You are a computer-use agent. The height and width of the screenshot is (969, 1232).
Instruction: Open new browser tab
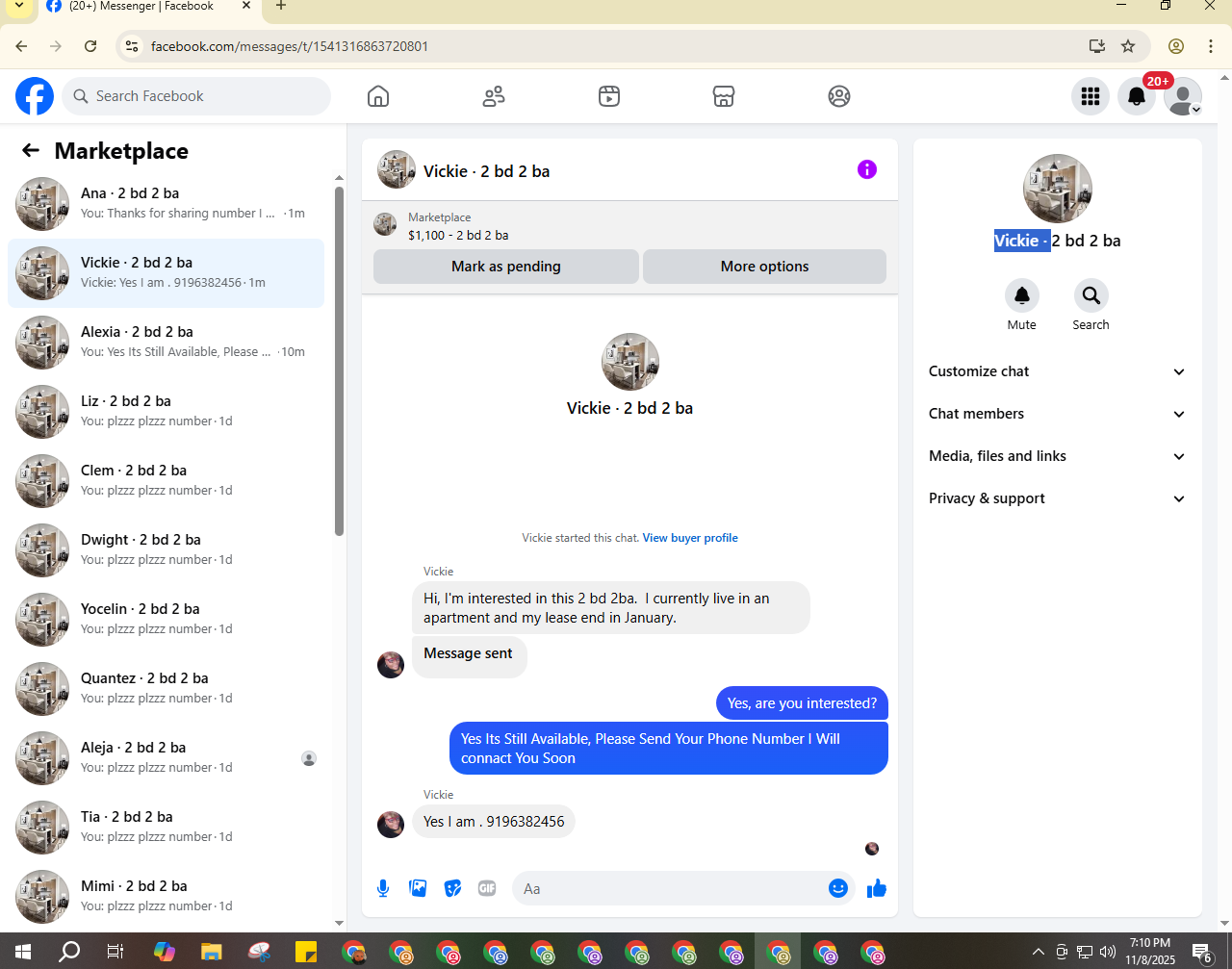[281, 6]
